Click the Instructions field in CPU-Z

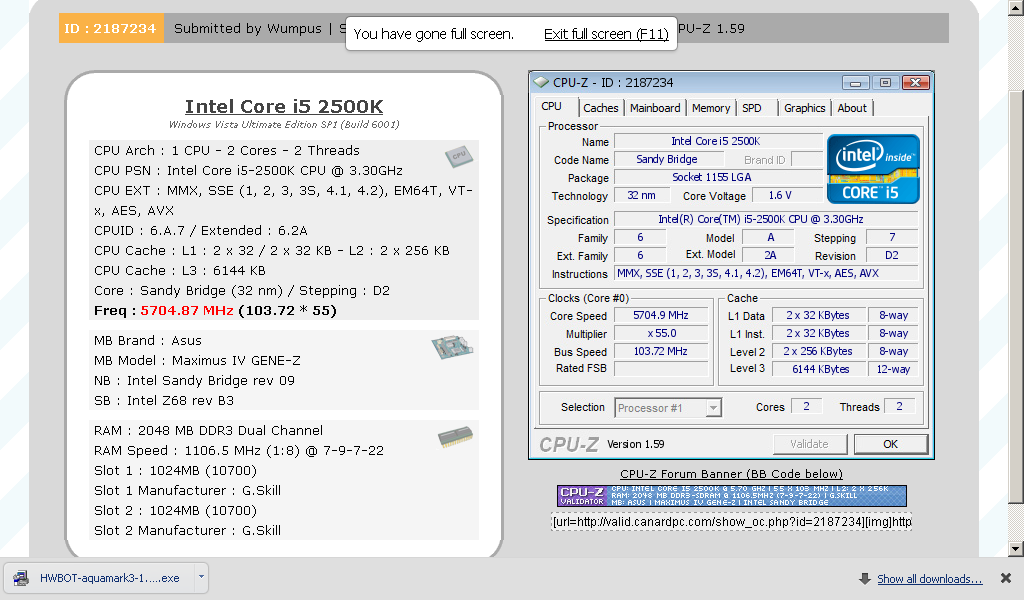[x=766, y=274]
